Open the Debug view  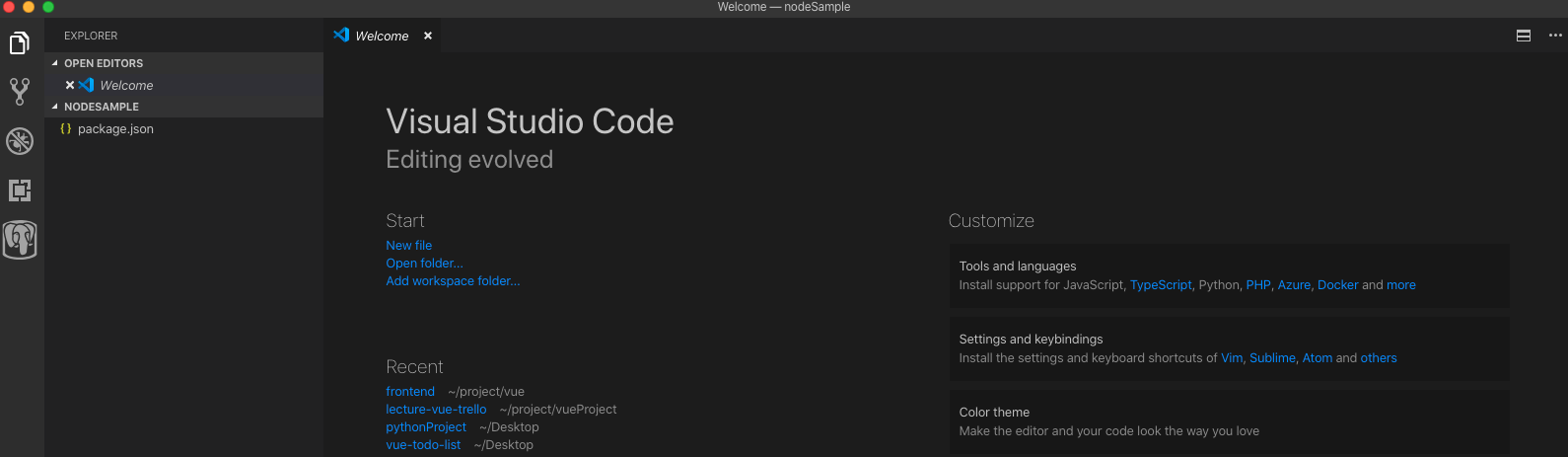(20, 141)
